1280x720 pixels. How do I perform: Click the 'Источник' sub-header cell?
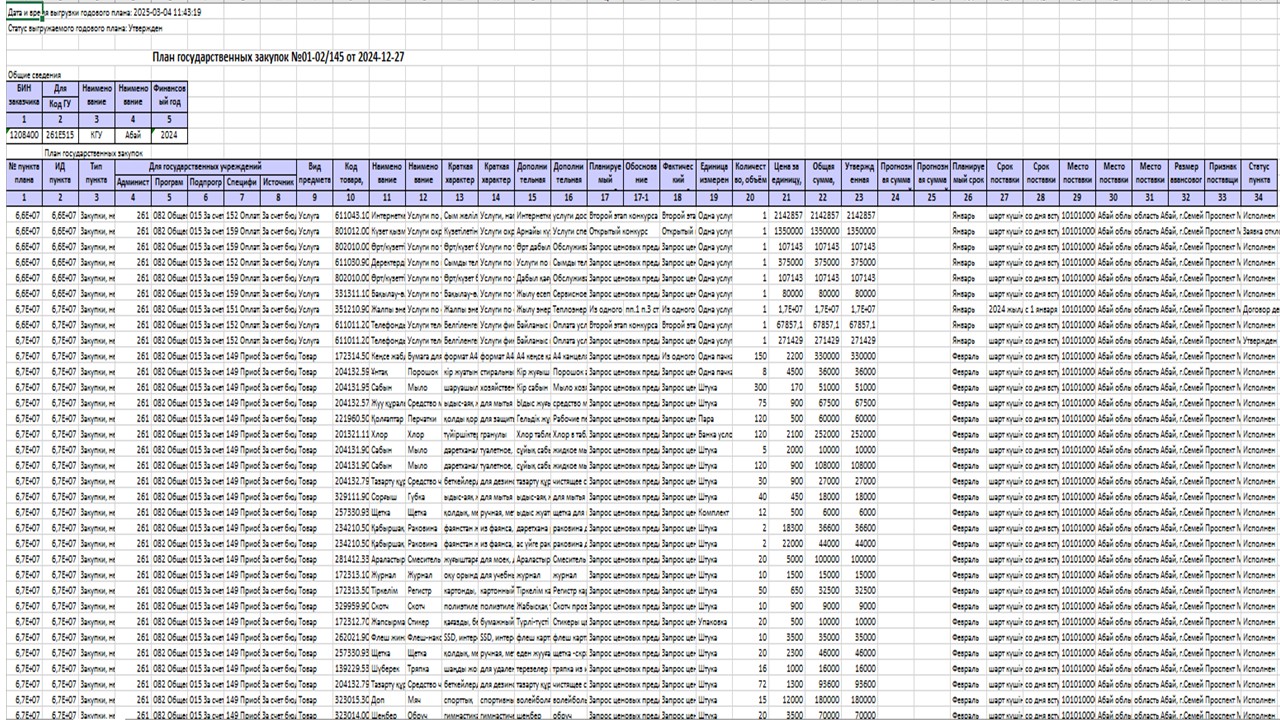pos(278,182)
